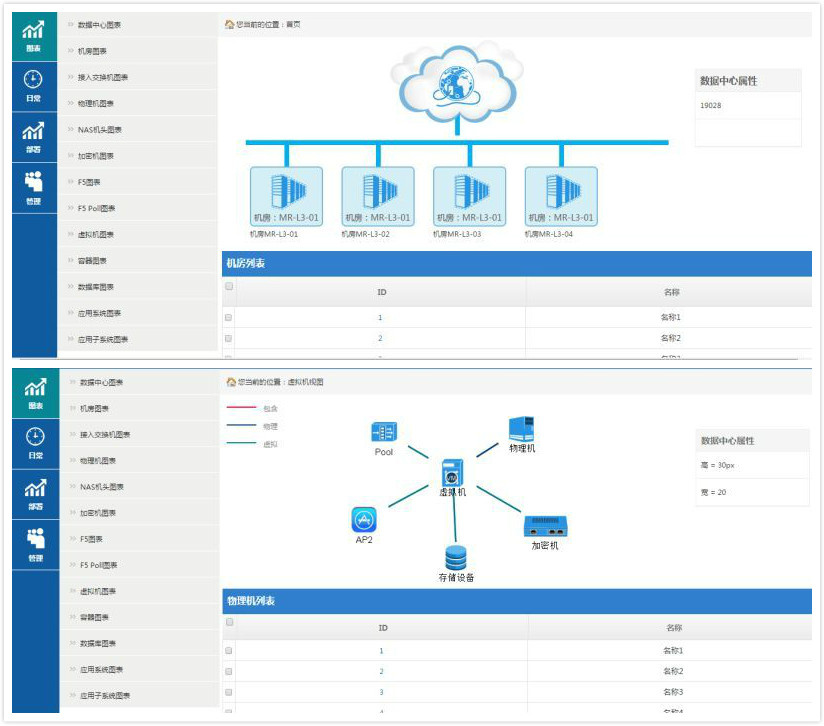The width and height of the screenshot is (824, 726).
Task: Open 图表 sidebar section on the 首页 page
Action: coord(34,36)
